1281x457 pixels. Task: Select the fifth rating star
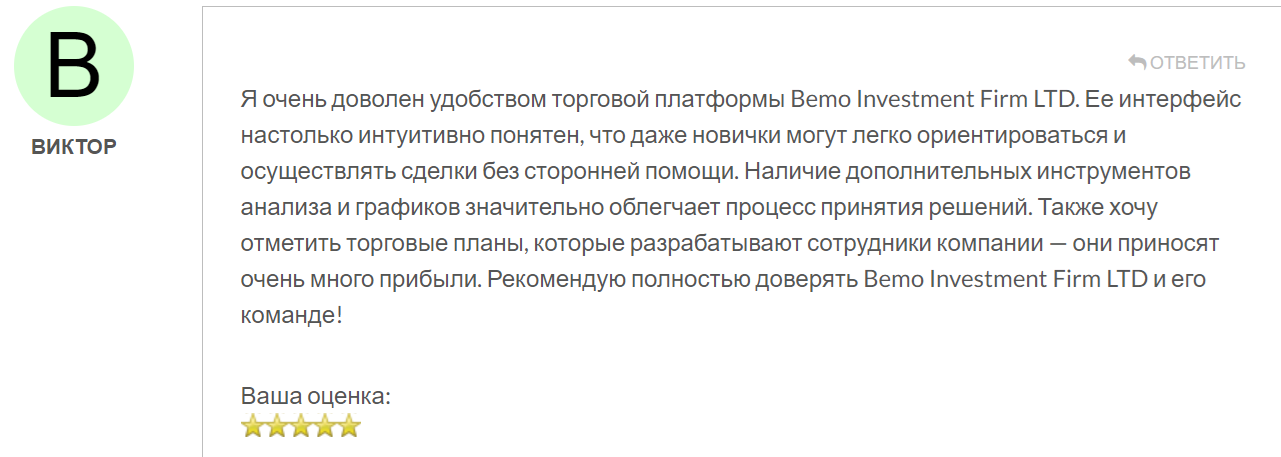348,427
